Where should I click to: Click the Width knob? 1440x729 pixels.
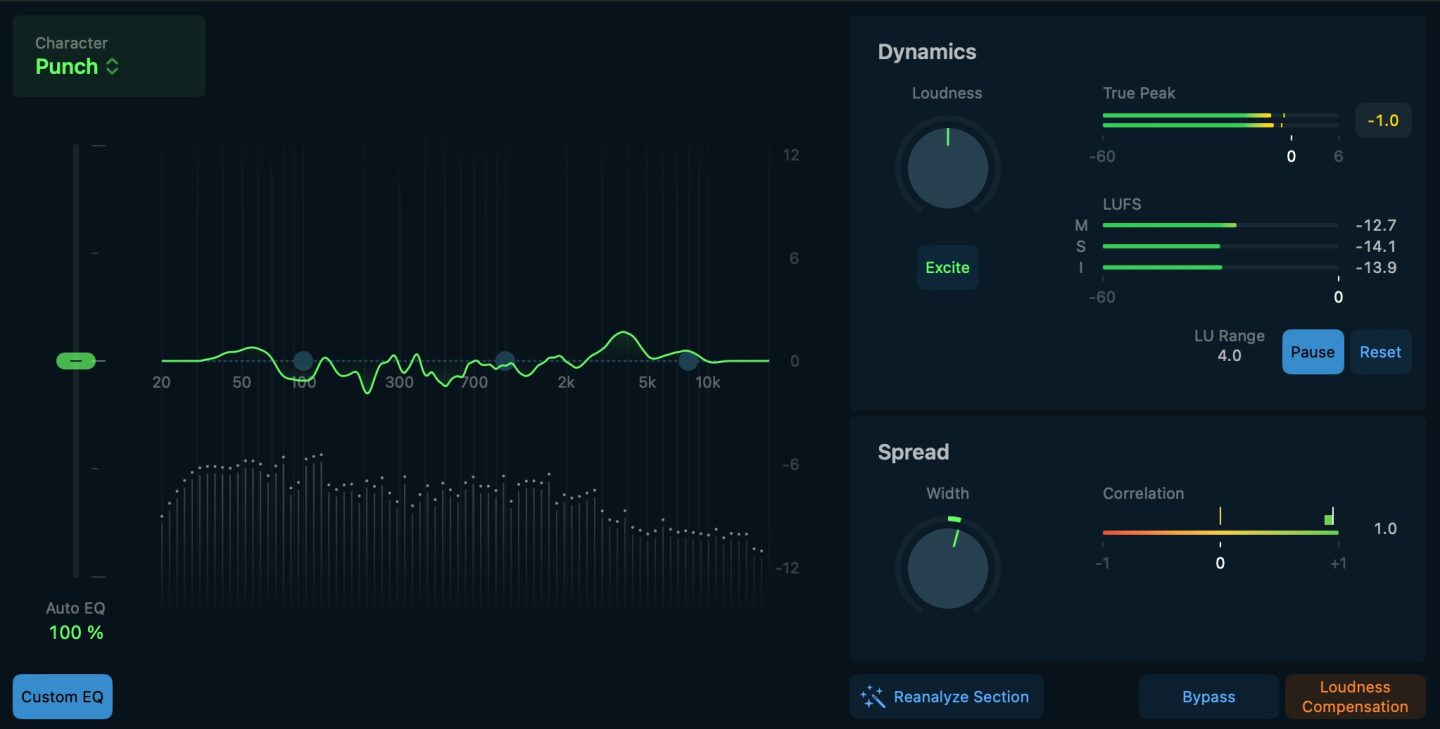[x=947, y=568]
